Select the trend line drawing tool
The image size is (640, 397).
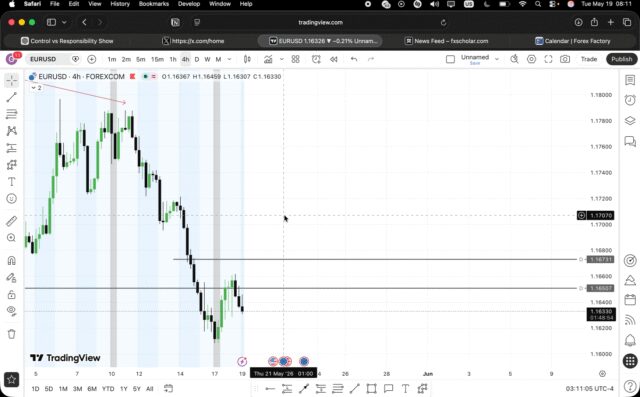[x=11, y=97]
